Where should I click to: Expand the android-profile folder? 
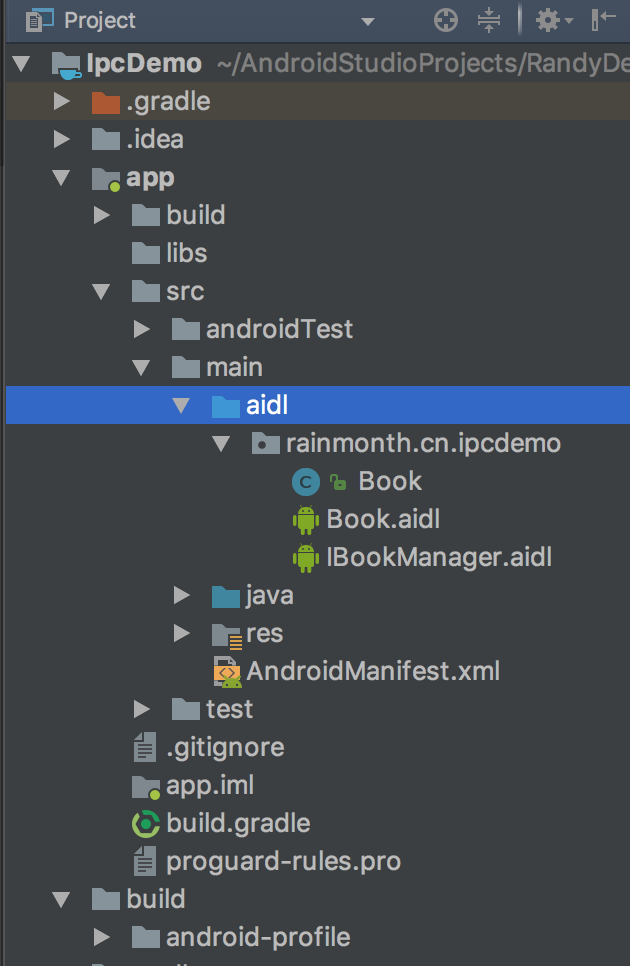[x=101, y=937]
